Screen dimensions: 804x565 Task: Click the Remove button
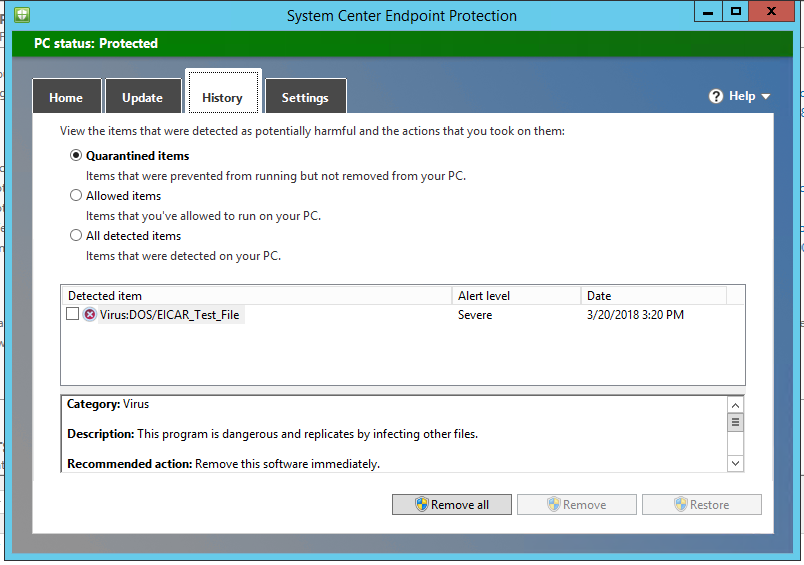point(577,505)
